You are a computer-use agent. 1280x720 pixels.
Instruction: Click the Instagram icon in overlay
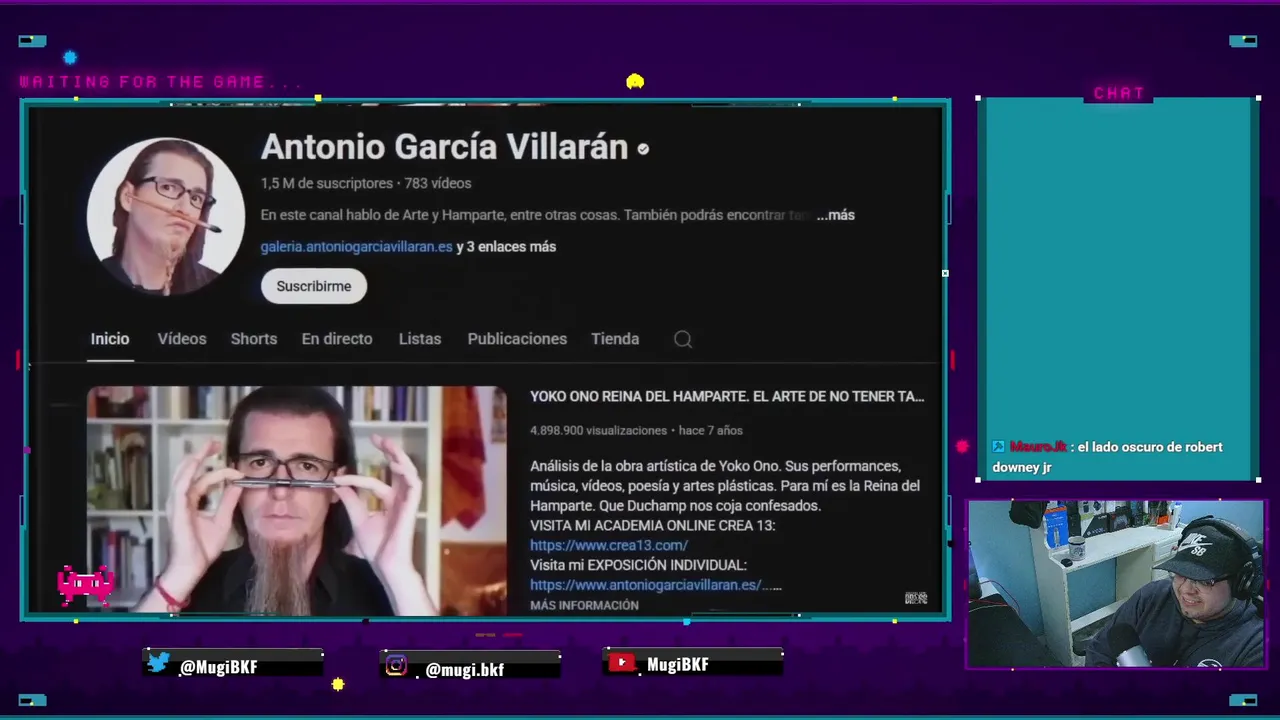[397, 666]
